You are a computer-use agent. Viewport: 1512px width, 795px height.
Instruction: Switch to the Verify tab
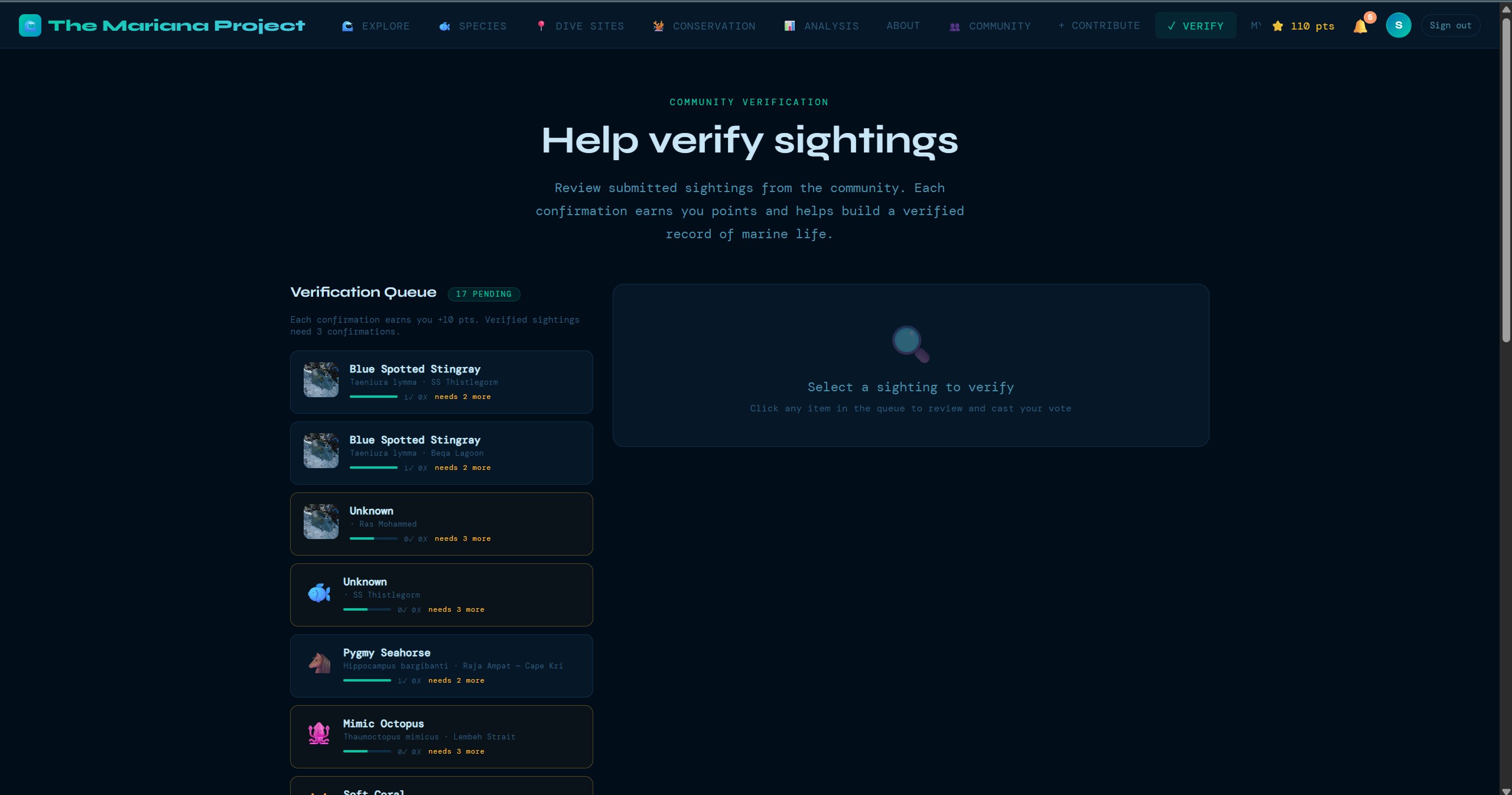[x=1194, y=25]
